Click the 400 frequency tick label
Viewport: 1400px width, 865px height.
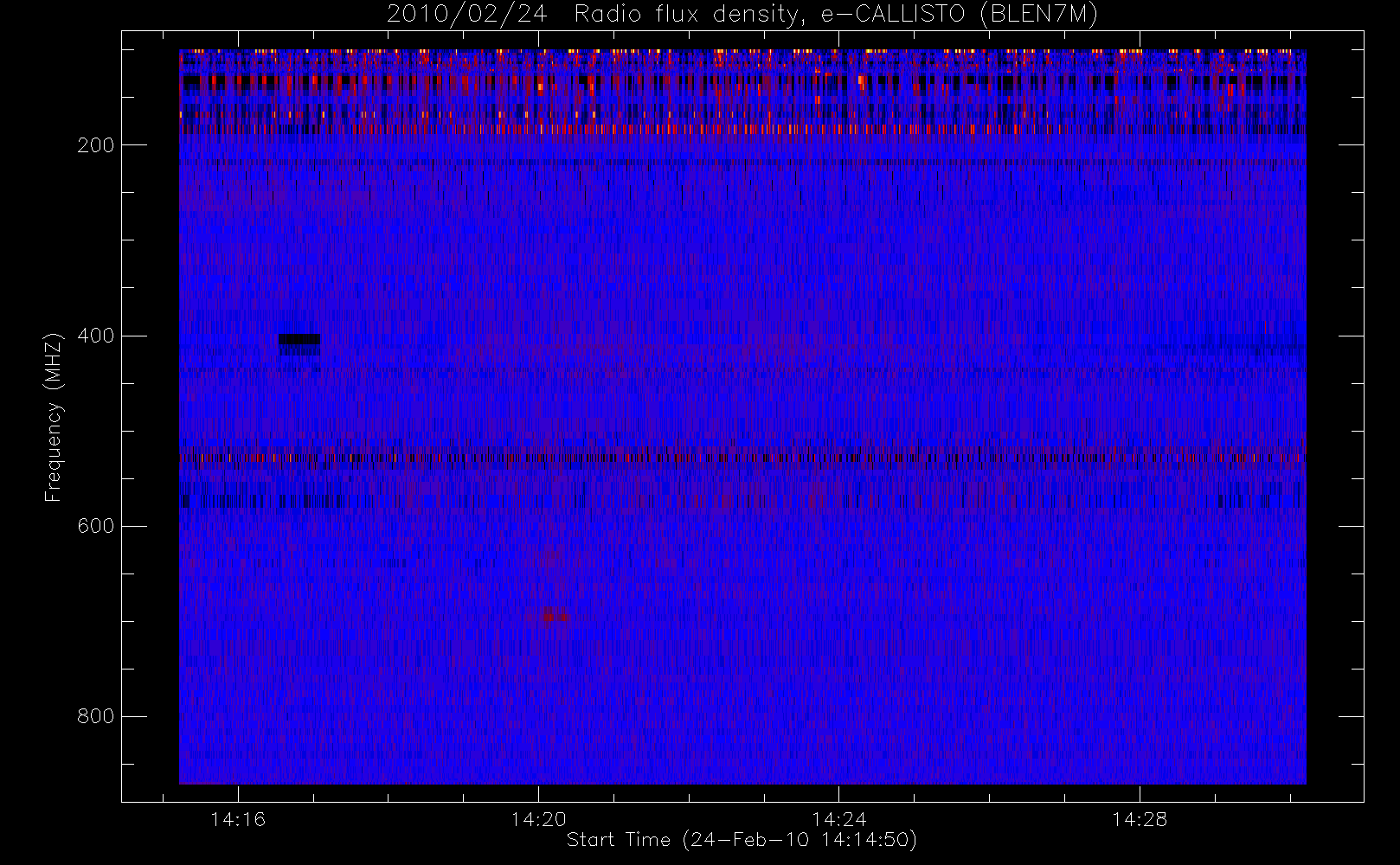(x=96, y=336)
